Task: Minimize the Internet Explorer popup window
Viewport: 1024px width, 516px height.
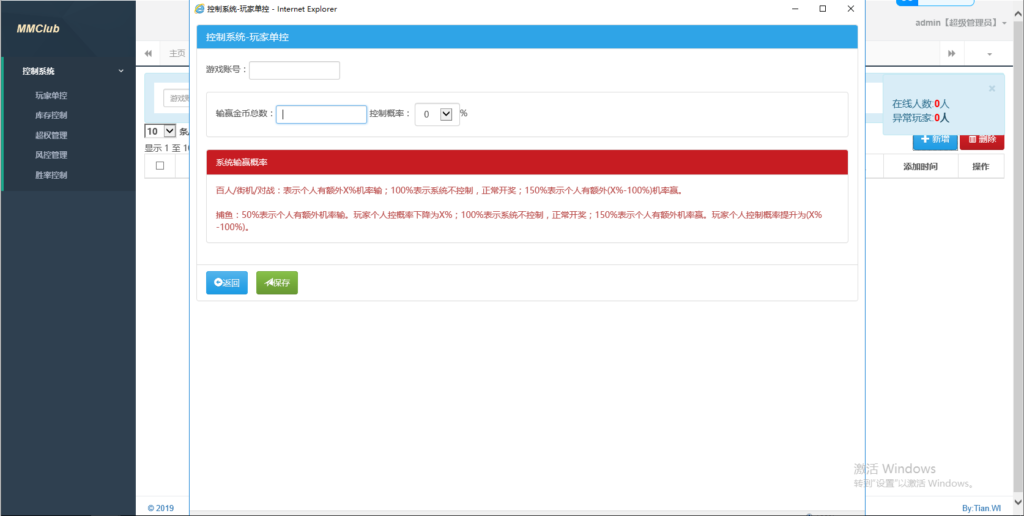Action: (793, 9)
